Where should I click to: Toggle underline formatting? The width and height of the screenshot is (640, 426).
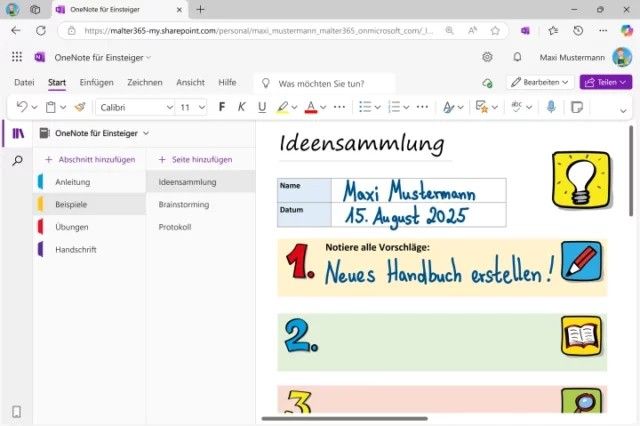click(x=262, y=106)
